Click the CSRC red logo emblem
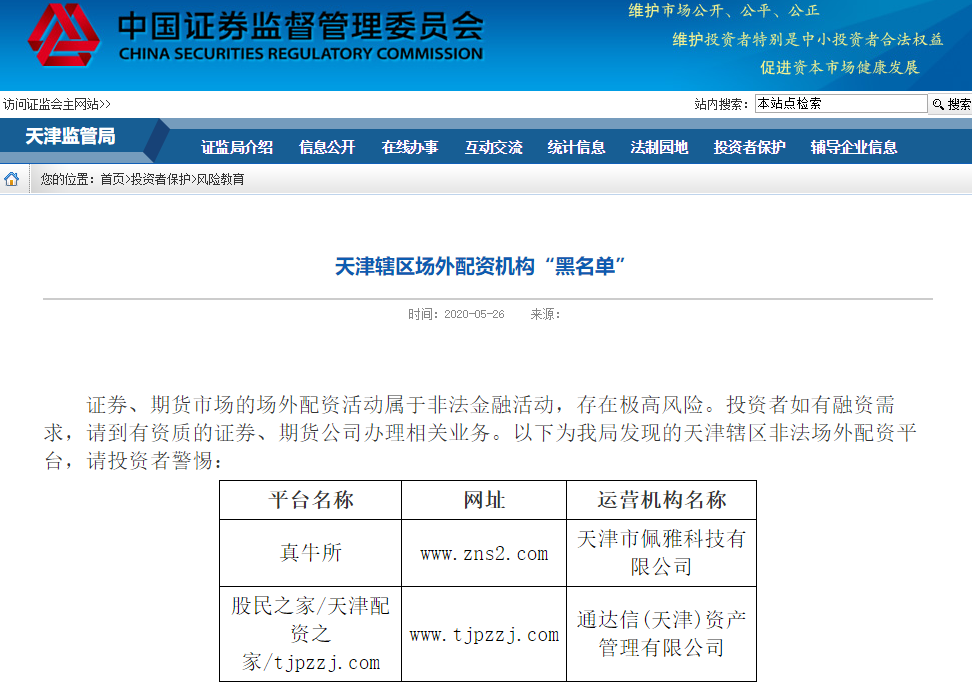Viewport: 972px width, 685px height. (65, 38)
